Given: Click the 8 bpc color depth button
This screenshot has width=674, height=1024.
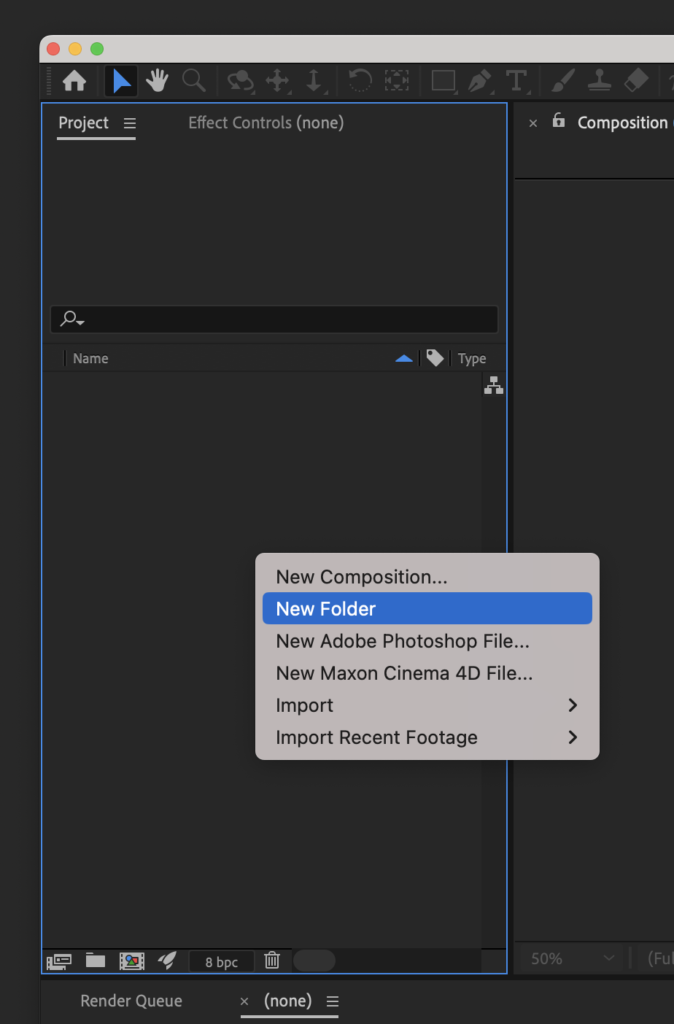Looking at the screenshot, I should [x=222, y=962].
